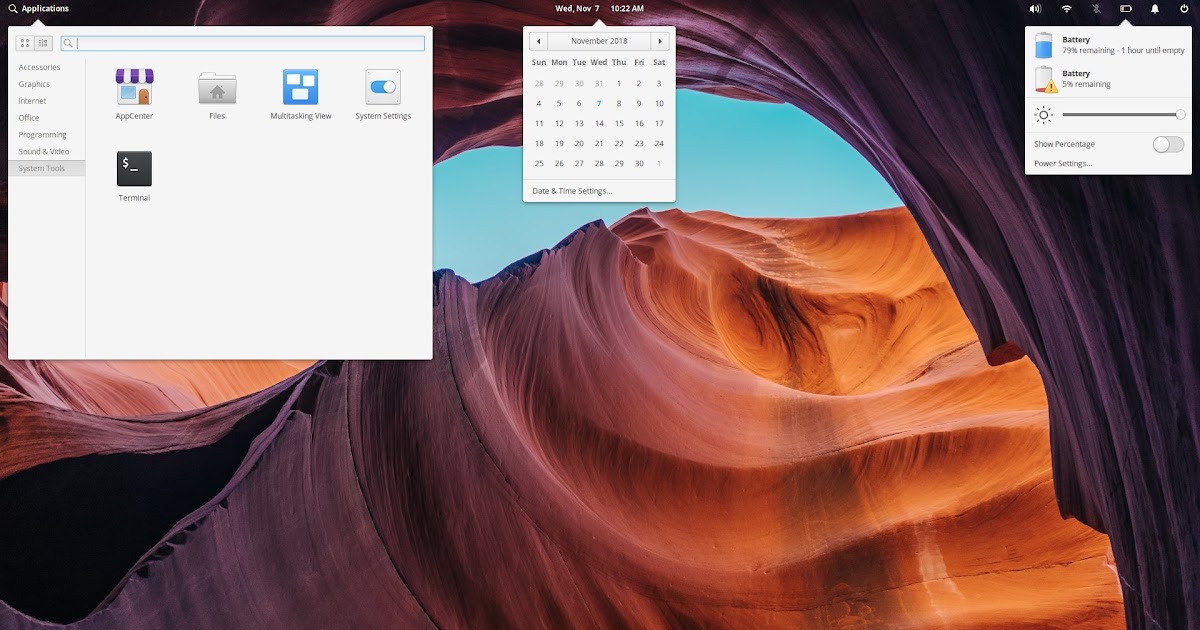Select November 15 in the calendar
Screen dimensions: 1200x630
(619, 123)
